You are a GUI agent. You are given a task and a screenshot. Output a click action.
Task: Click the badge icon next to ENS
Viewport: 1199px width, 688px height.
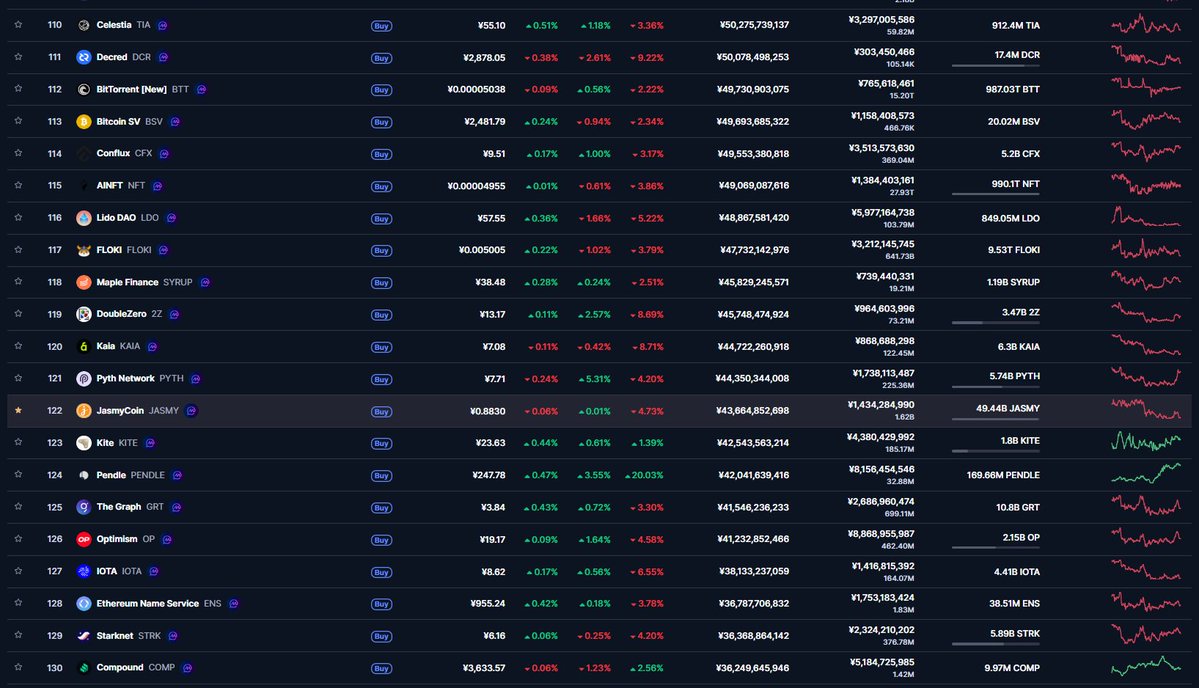click(234, 603)
